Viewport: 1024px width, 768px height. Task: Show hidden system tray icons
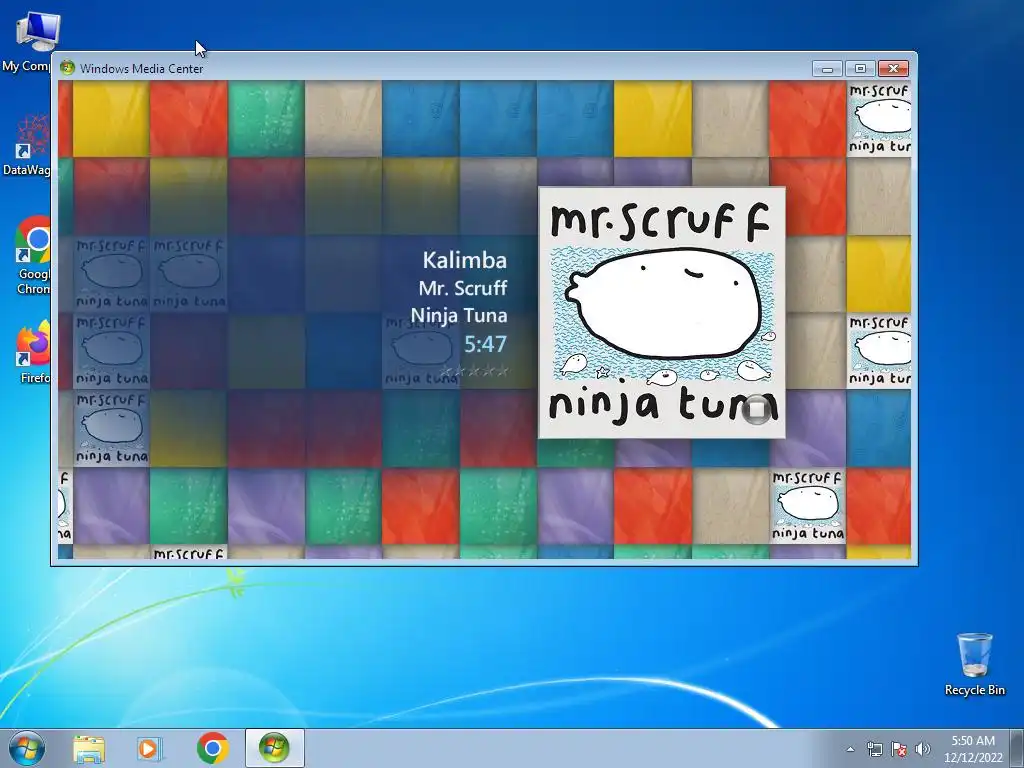(850, 749)
